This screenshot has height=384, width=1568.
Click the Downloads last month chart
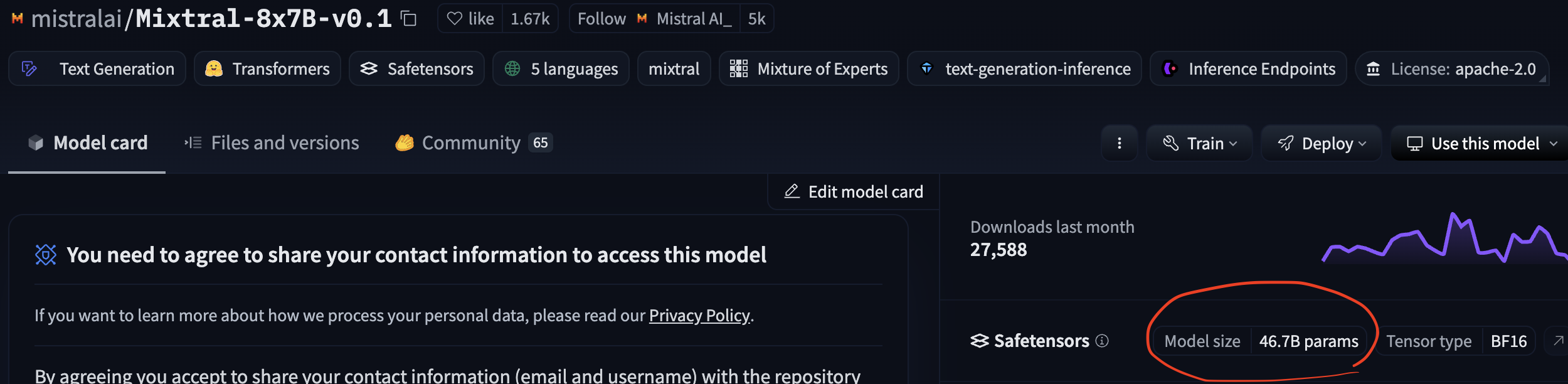tap(1444, 238)
